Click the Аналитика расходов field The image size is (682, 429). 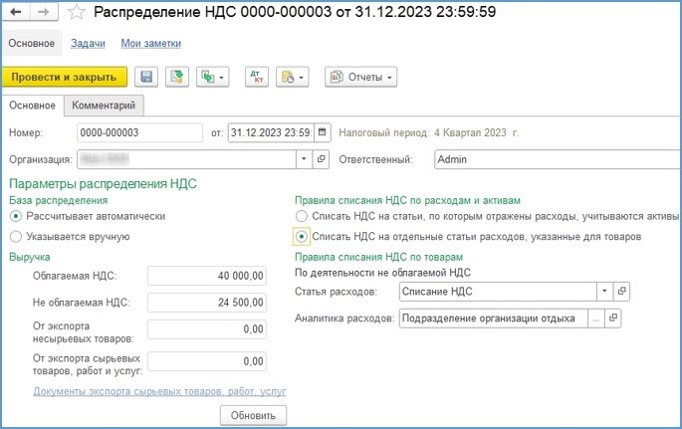click(493, 318)
